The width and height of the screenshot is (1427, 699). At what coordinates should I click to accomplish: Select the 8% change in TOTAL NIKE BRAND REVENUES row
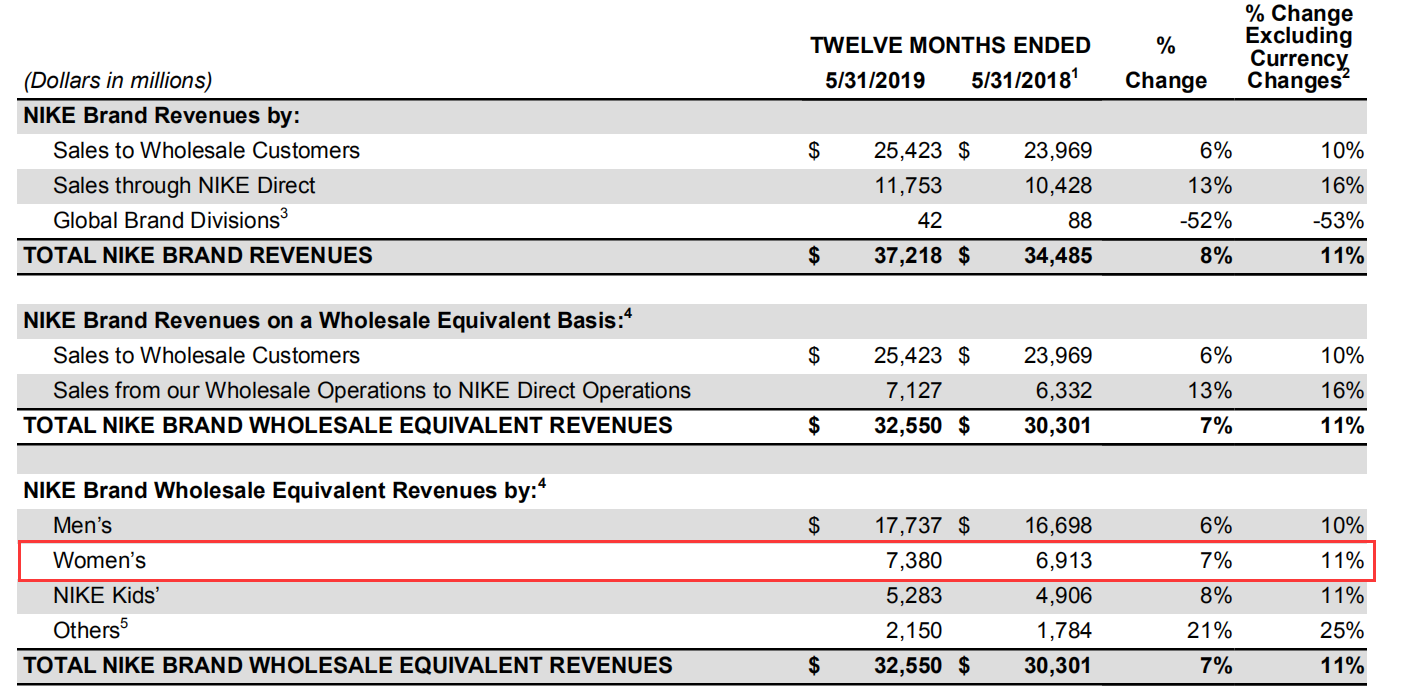click(1217, 255)
